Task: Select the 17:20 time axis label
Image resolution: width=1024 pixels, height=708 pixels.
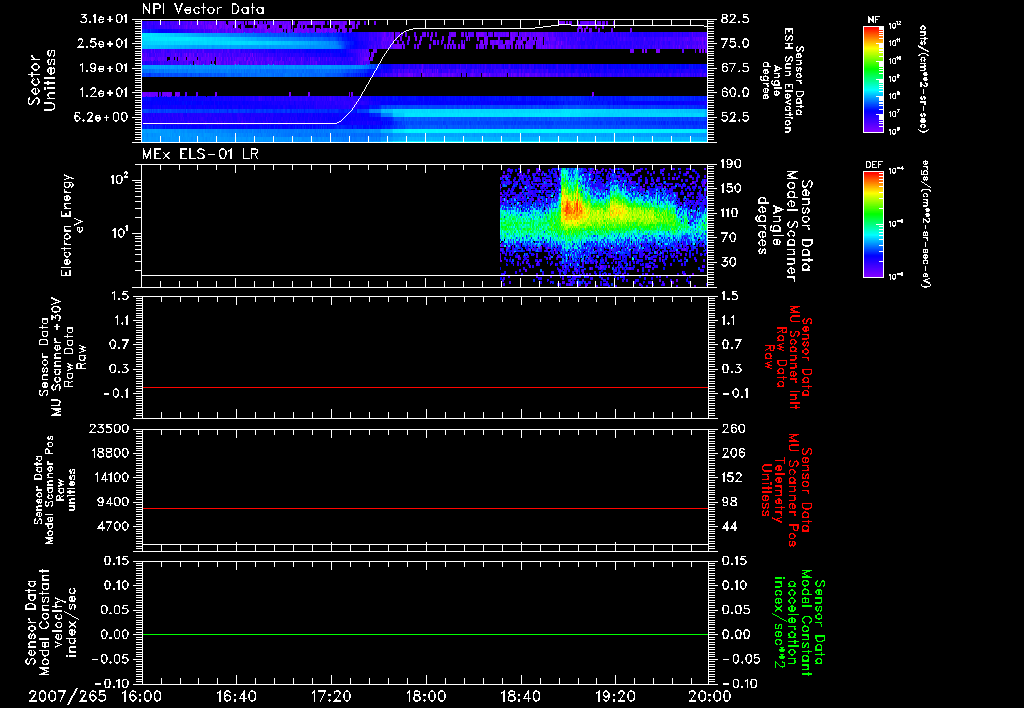Action: pos(331,696)
